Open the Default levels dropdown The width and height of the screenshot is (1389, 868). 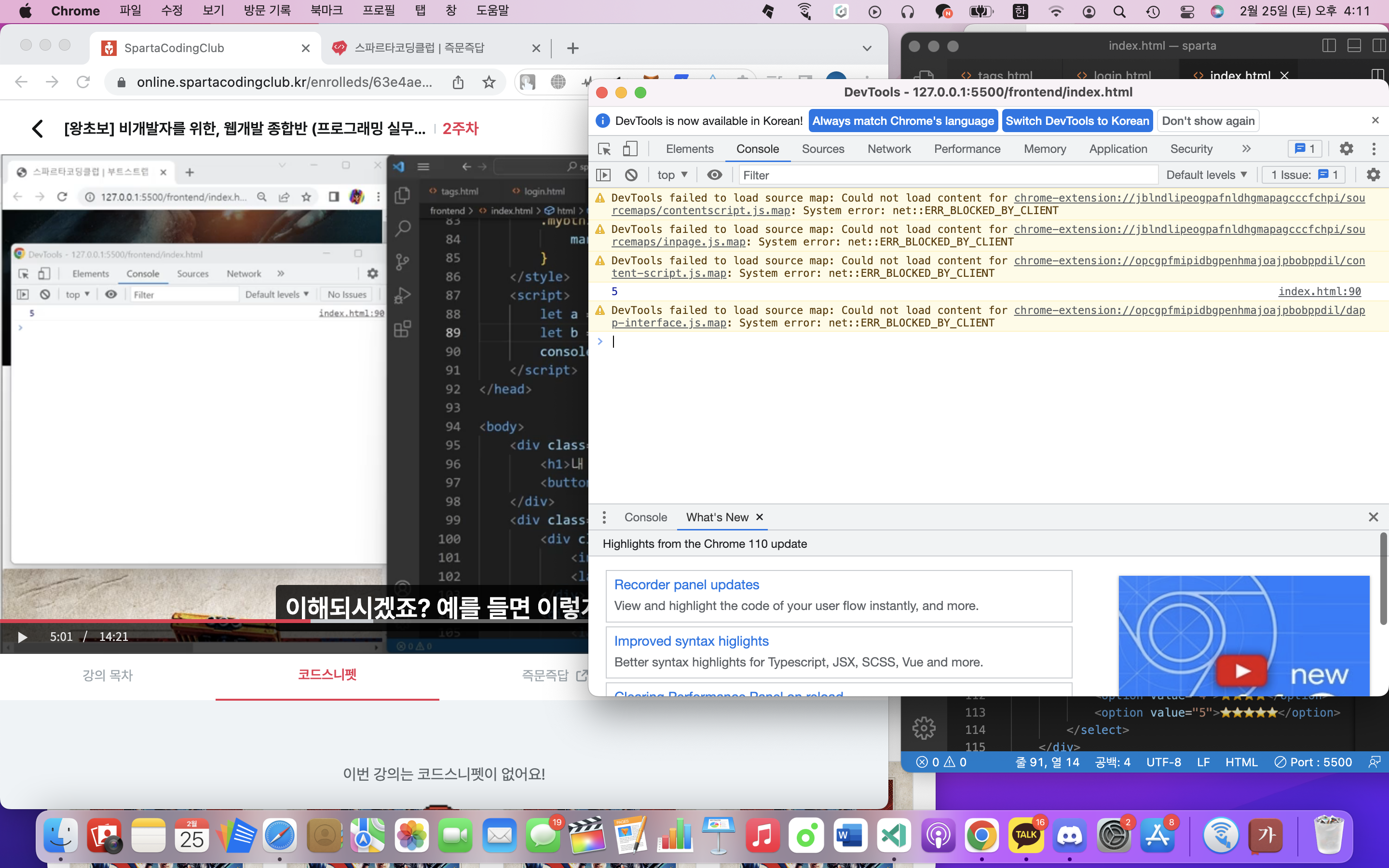point(1207,175)
